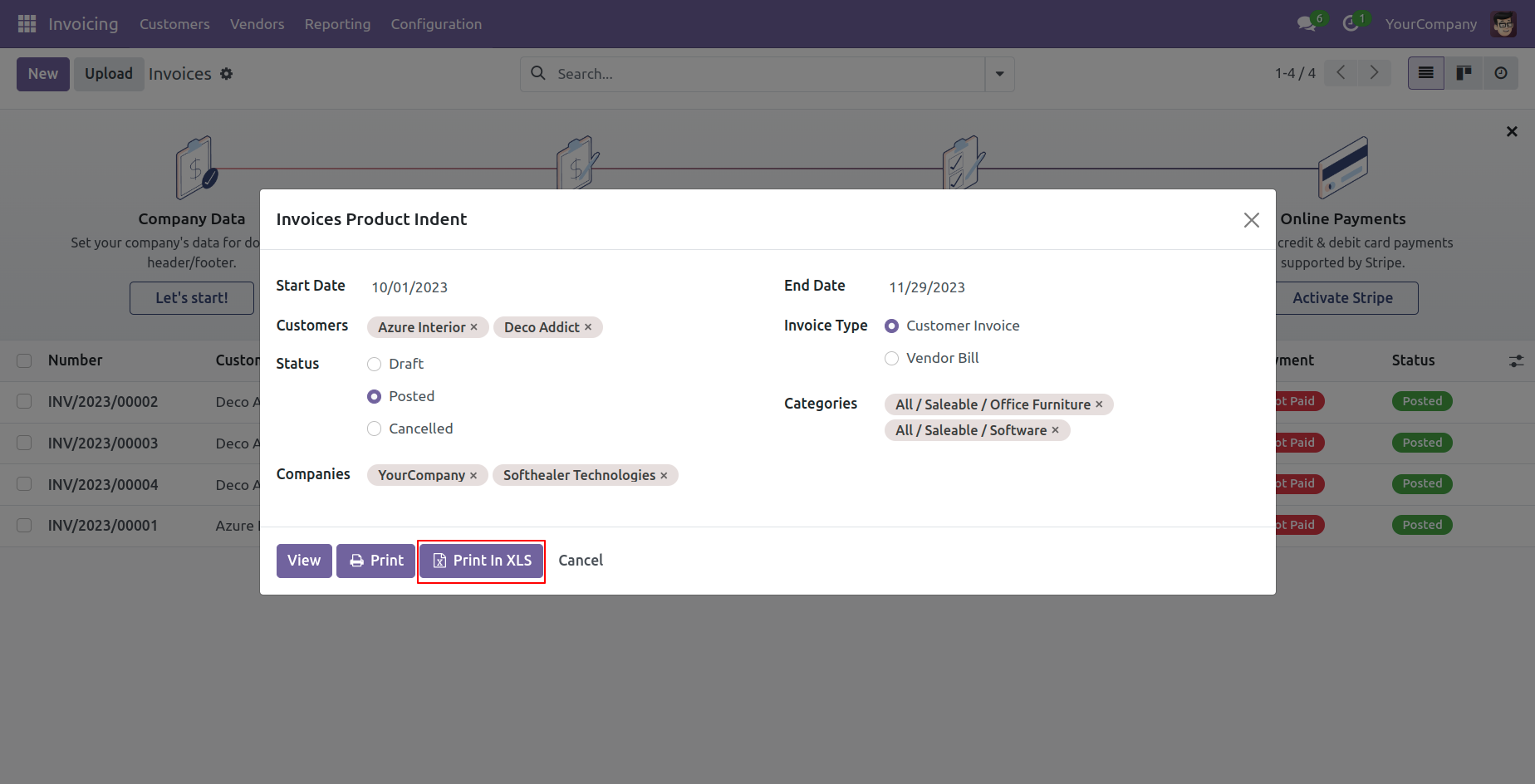Close the Invoices Product Indent dialog
Viewport: 1535px width, 784px height.
coord(1252,220)
